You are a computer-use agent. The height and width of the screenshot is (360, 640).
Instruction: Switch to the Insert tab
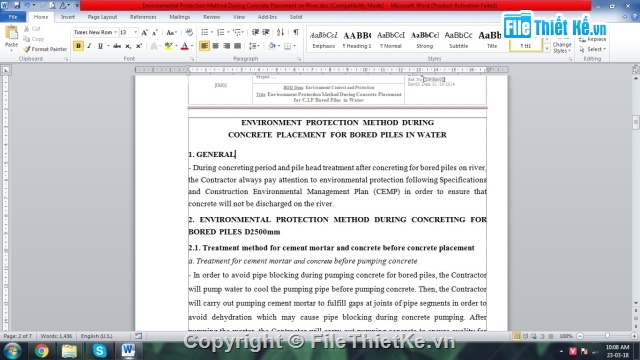click(x=68, y=17)
